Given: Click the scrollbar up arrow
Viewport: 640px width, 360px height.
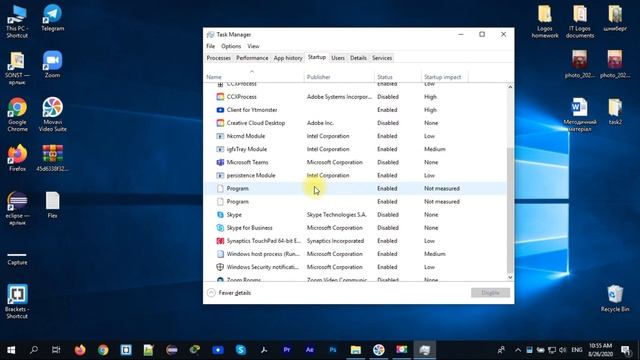Looking at the screenshot, I should pyautogui.click(x=510, y=87).
